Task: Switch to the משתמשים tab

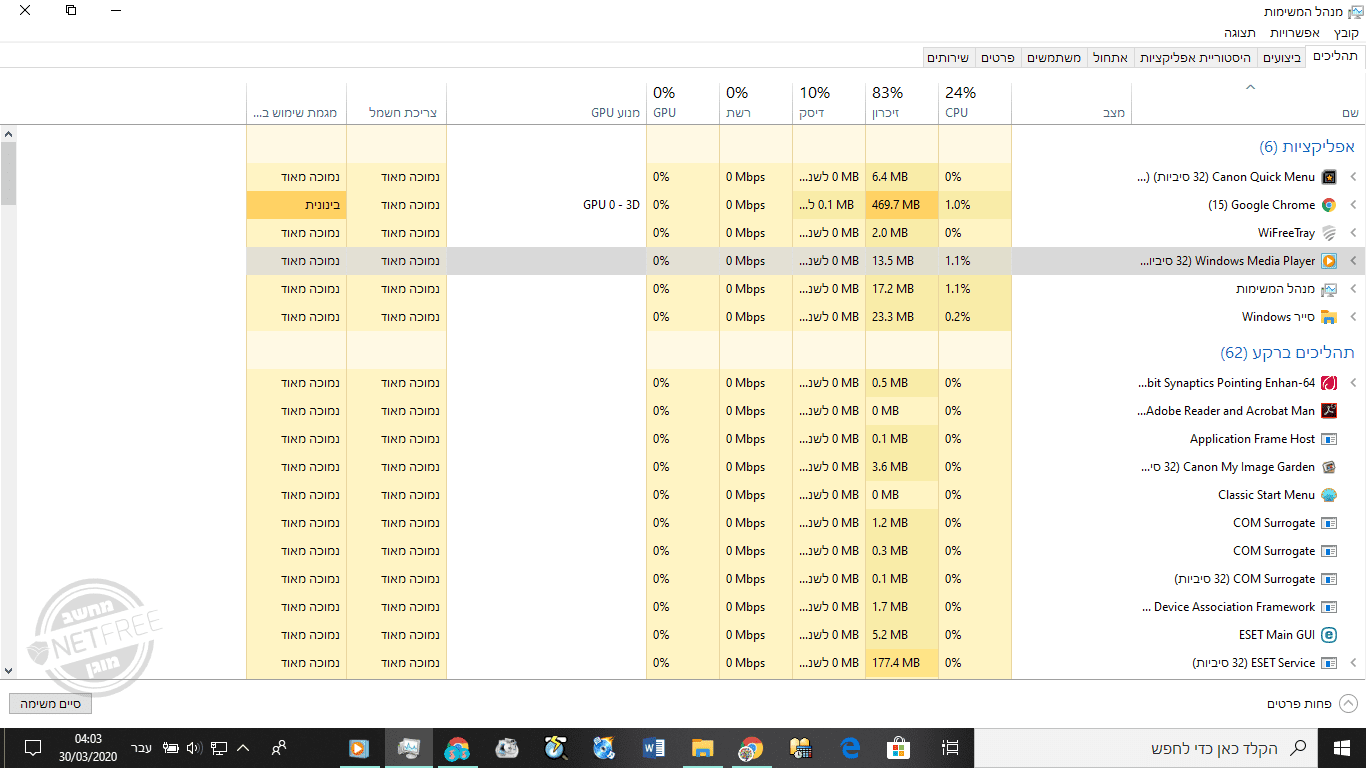Action: (1053, 58)
